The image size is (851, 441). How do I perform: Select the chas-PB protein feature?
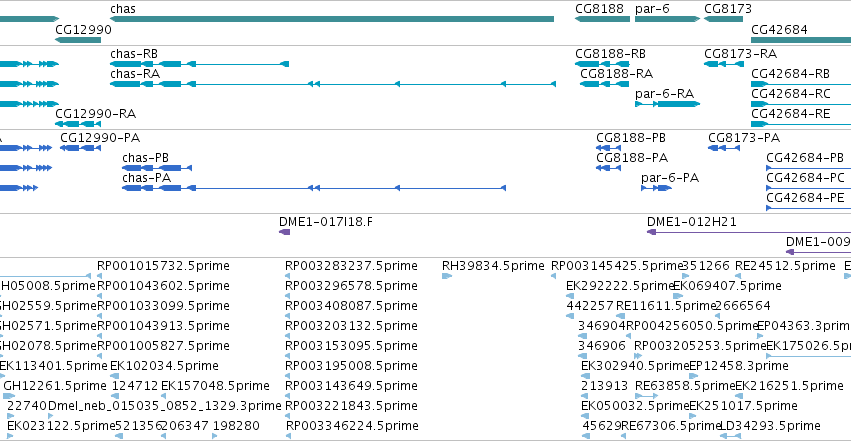coord(157,168)
